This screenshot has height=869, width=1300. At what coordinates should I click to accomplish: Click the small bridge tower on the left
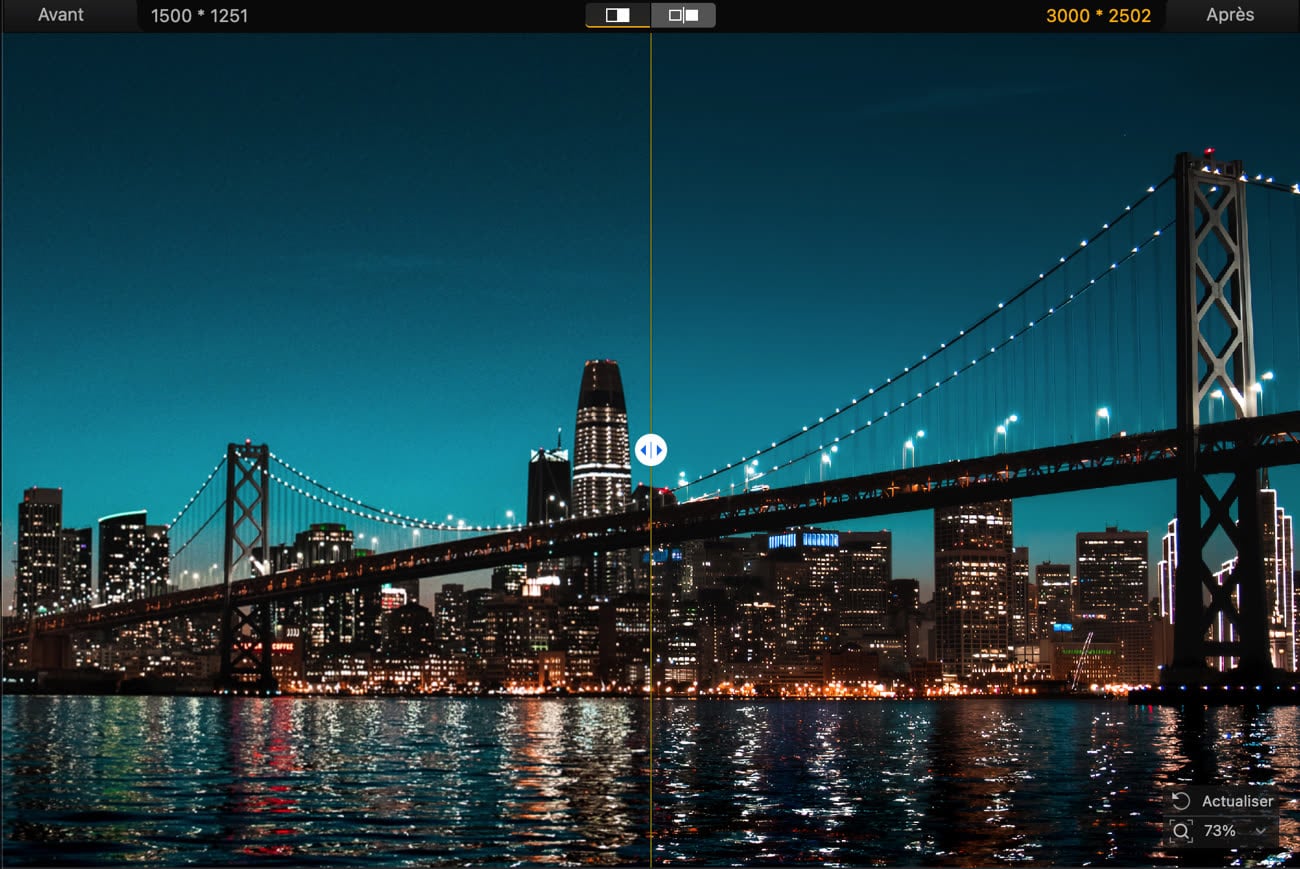[246, 560]
